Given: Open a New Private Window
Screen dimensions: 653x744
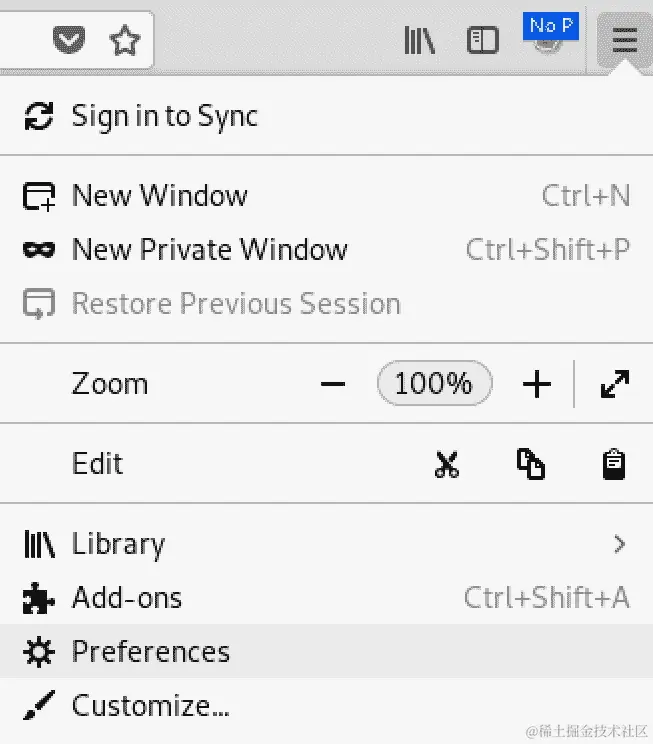Looking at the screenshot, I should coord(326,250).
